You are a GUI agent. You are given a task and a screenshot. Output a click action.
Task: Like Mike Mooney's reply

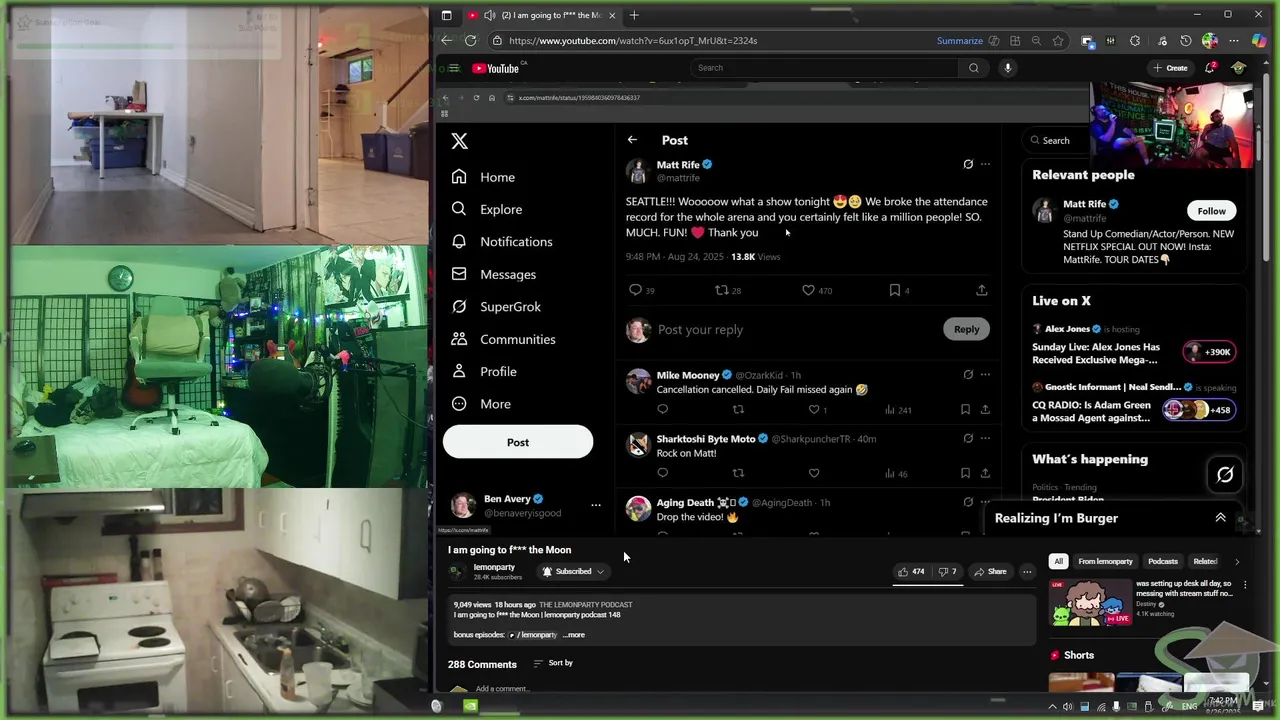(x=813, y=409)
